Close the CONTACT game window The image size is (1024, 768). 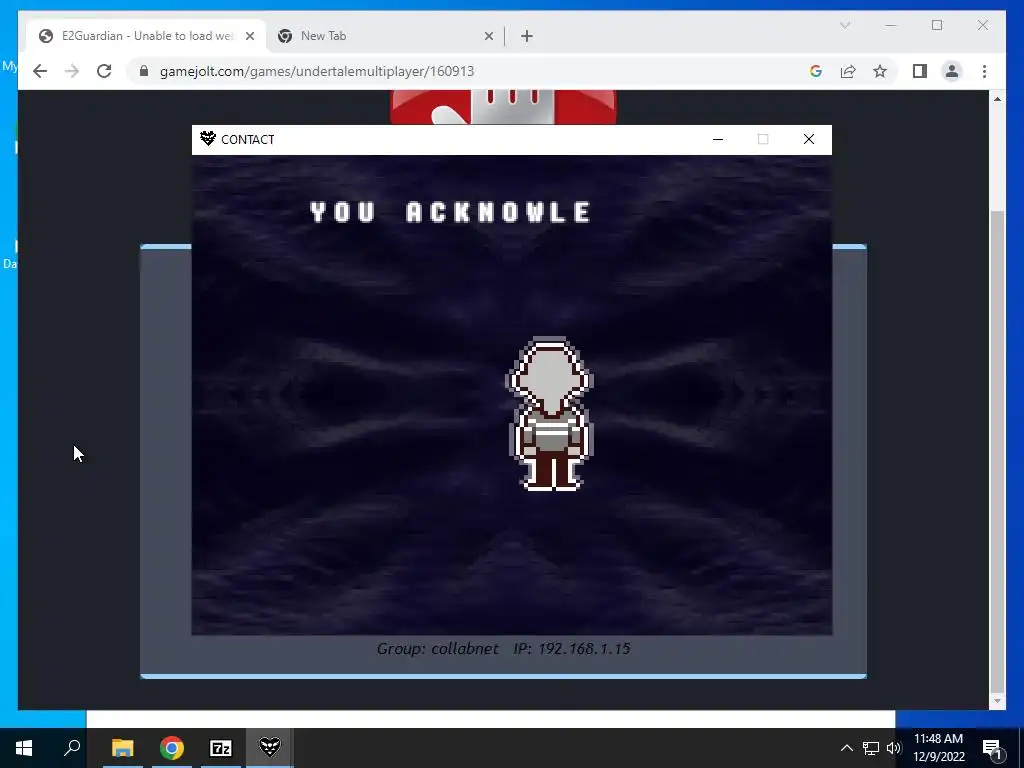[x=808, y=139]
